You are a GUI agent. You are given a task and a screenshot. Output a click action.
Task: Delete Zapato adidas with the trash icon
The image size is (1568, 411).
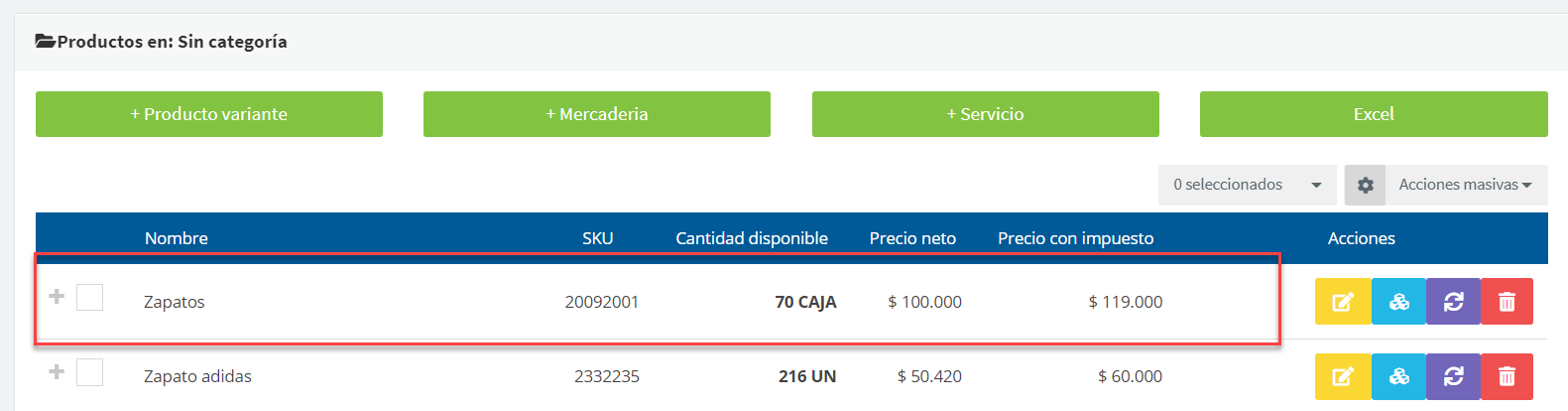(x=1507, y=376)
